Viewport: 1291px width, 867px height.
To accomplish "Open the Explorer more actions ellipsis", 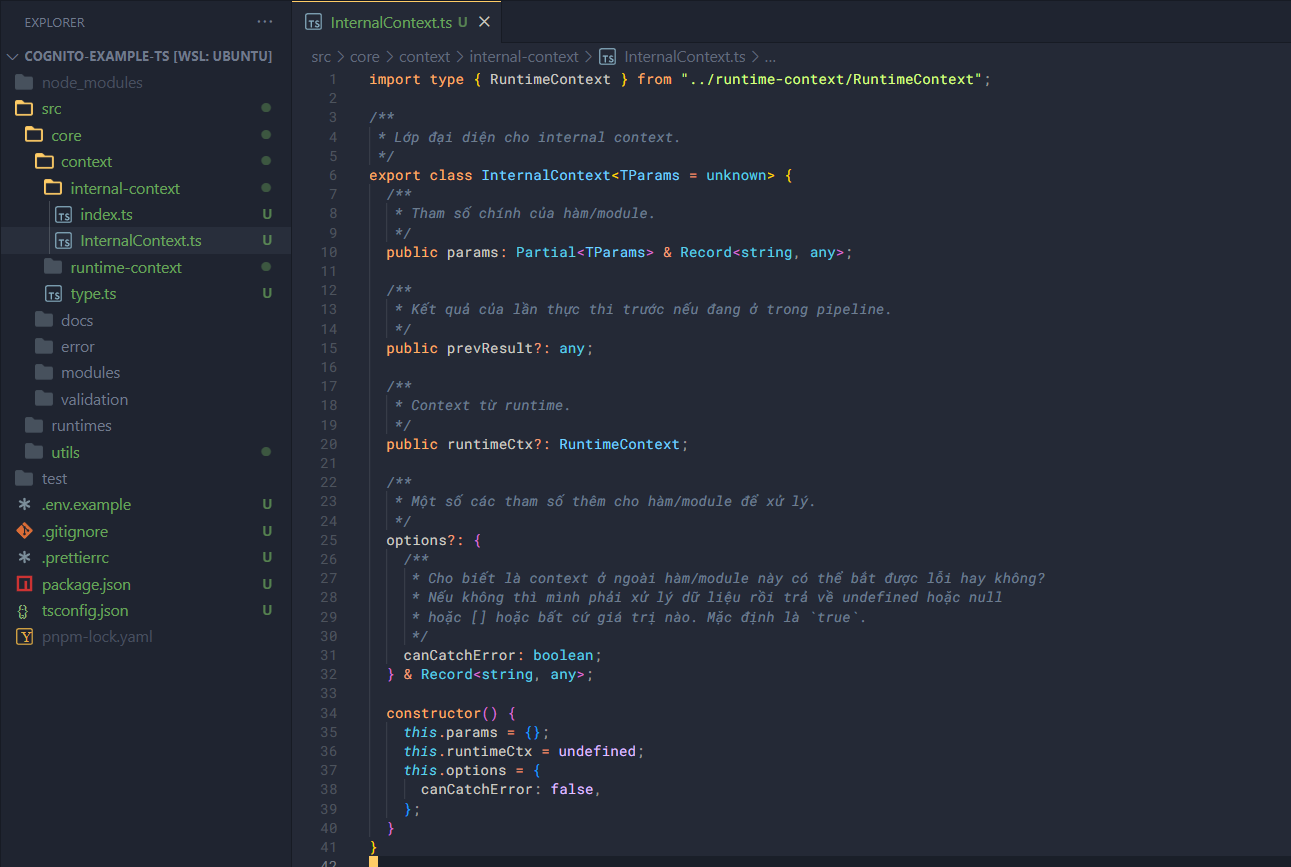I will [x=264, y=22].
